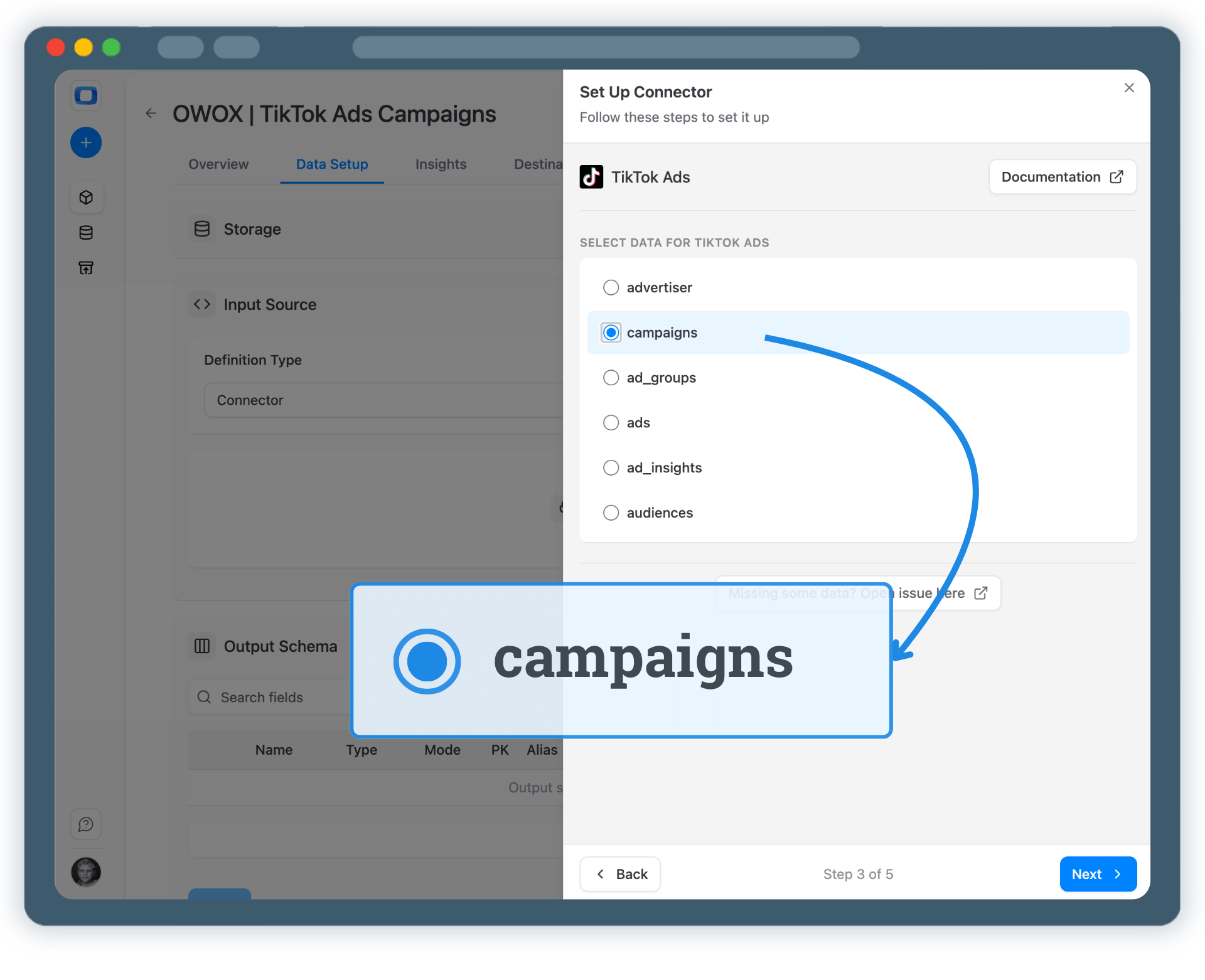The image size is (1205, 980).
Task: Click the search magnifier icon in fields box
Action: click(x=204, y=697)
